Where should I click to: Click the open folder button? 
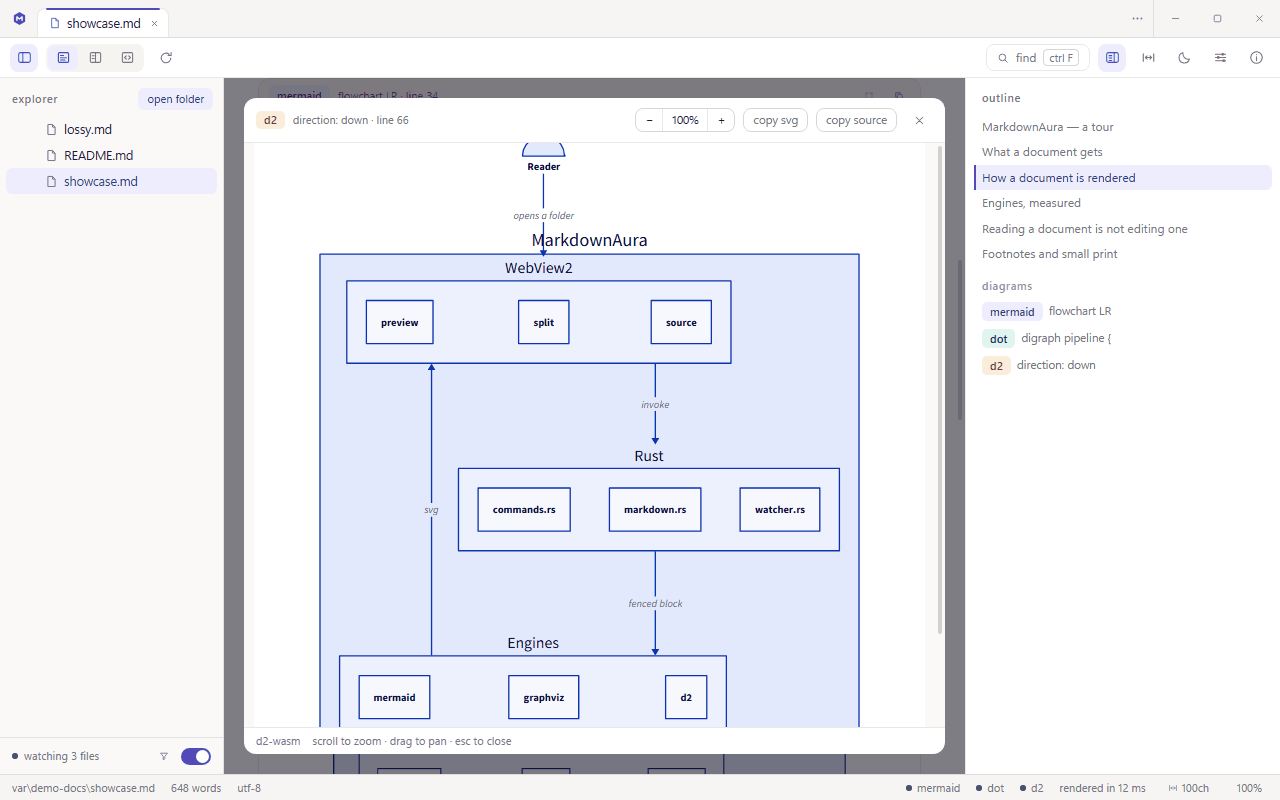pyautogui.click(x=175, y=99)
